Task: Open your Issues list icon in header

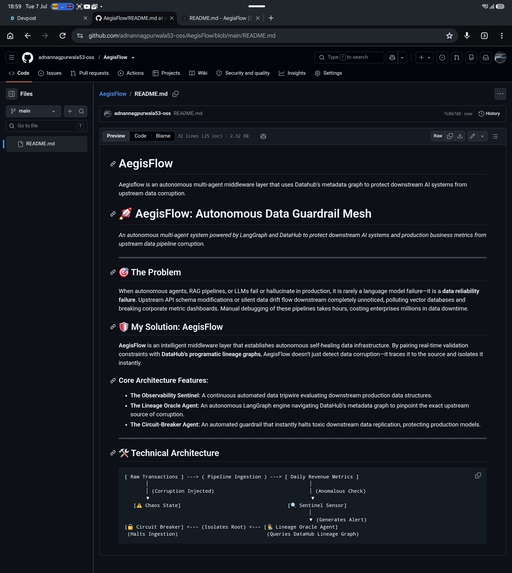Action: [x=442, y=57]
